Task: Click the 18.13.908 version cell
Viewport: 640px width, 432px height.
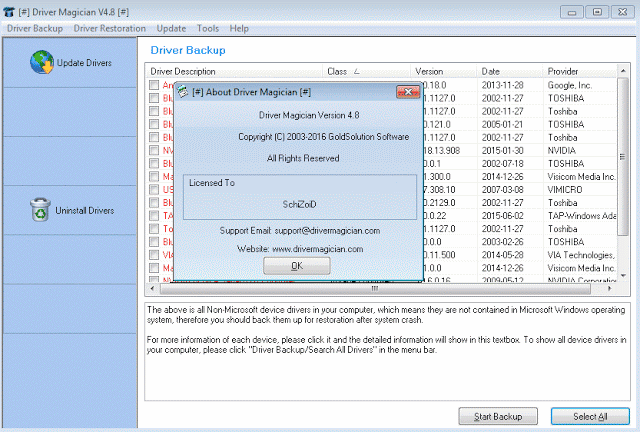Action: [x=442, y=150]
